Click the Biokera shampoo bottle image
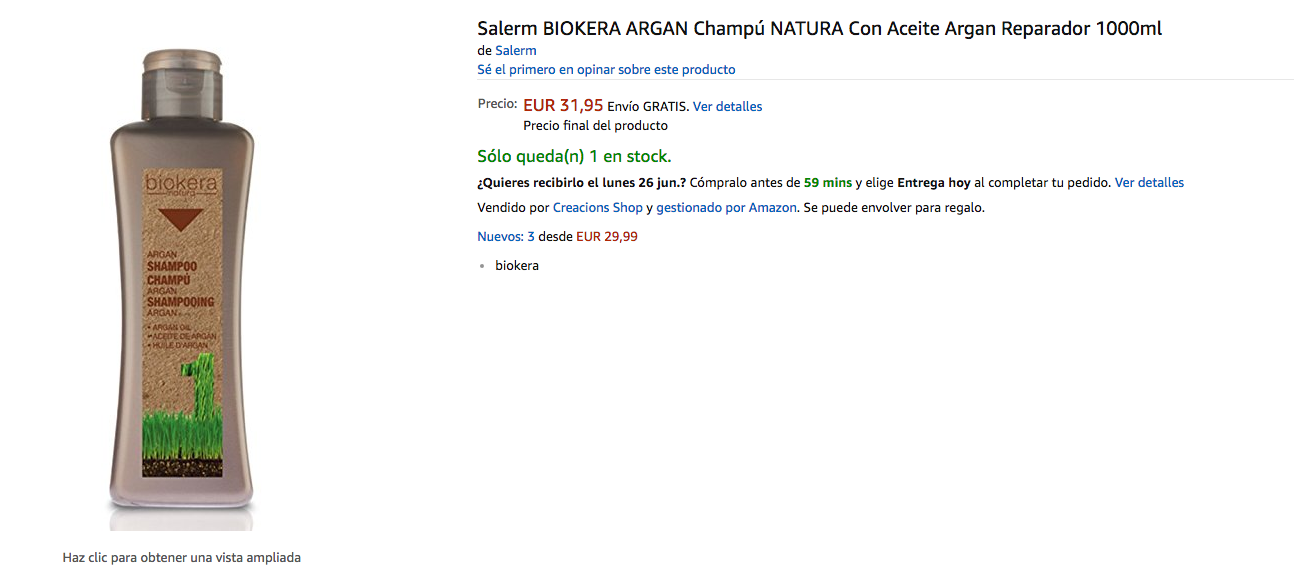This screenshot has height=580, width=1294. (x=181, y=290)
